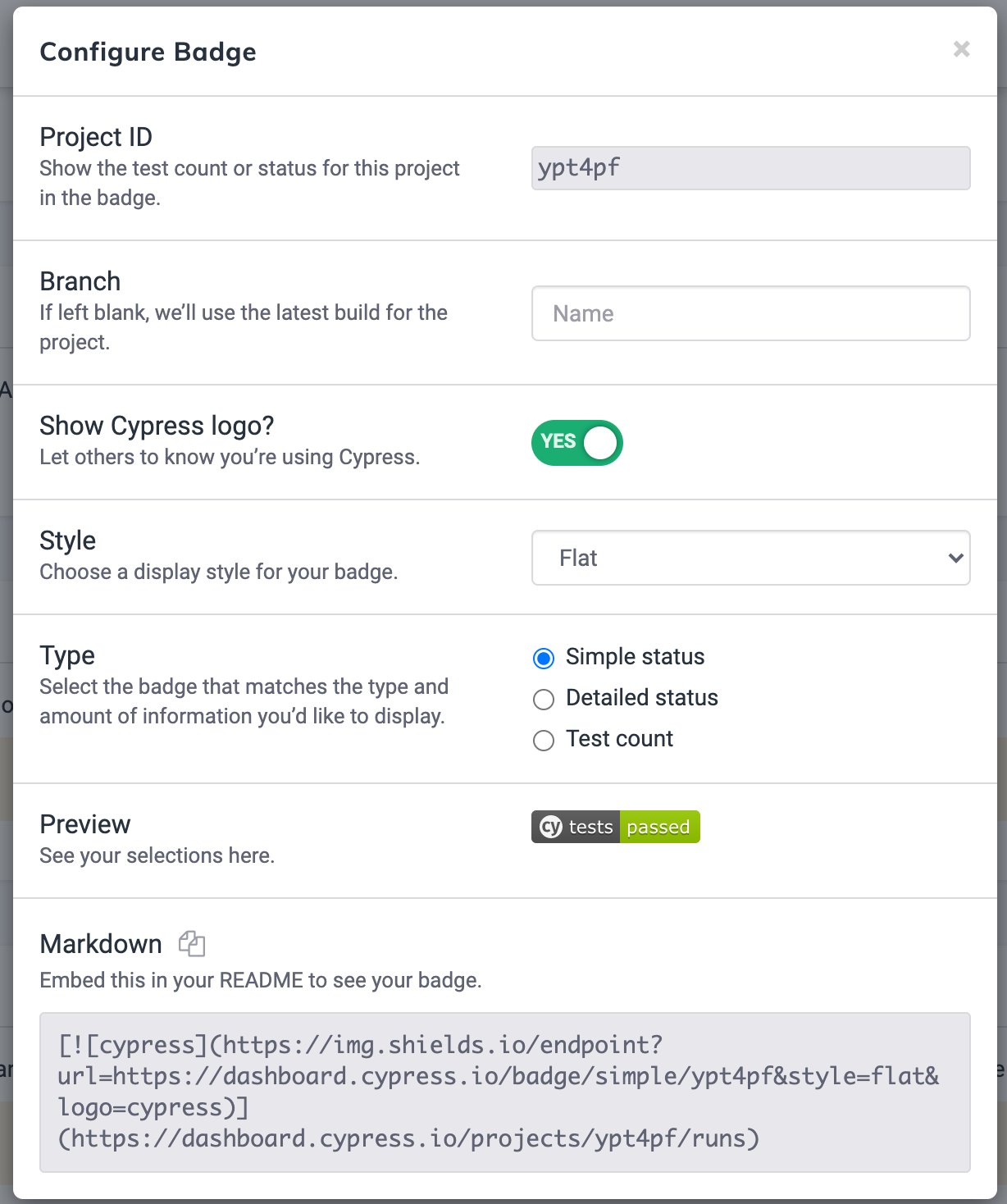Open the Style dropdown

tap(750, 558)
